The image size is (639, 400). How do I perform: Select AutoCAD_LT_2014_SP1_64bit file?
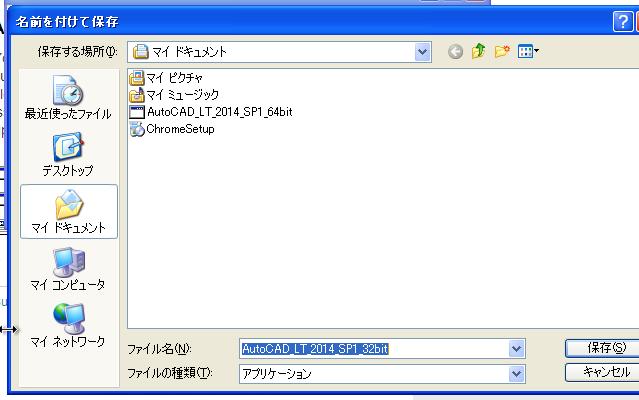[211, 112]
